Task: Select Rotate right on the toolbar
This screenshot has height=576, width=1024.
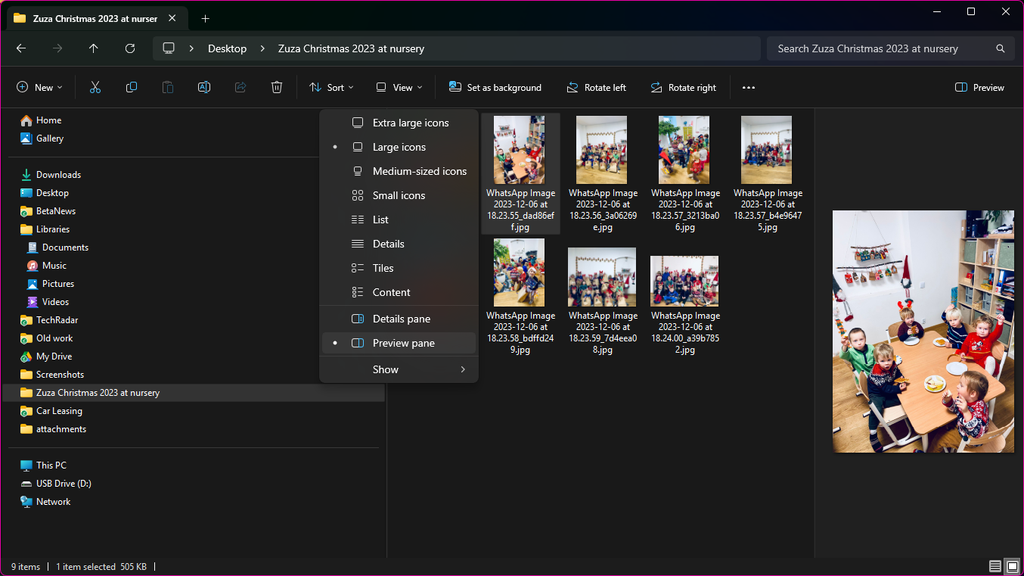Action: click(683, 87)
